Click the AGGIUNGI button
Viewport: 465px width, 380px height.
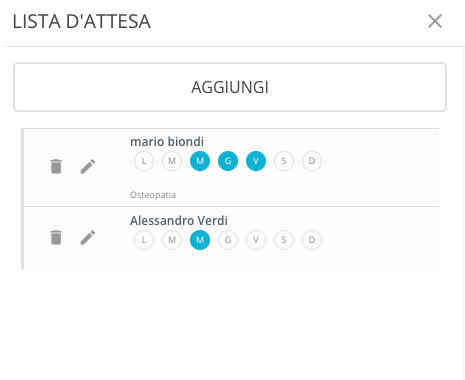point(230,87)
